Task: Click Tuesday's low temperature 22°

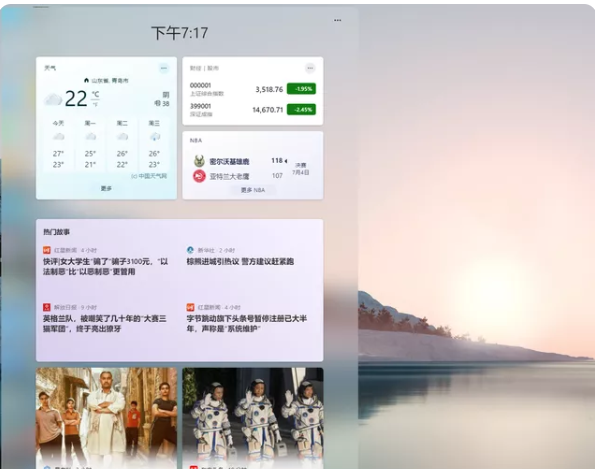Action: click(122, 165)
